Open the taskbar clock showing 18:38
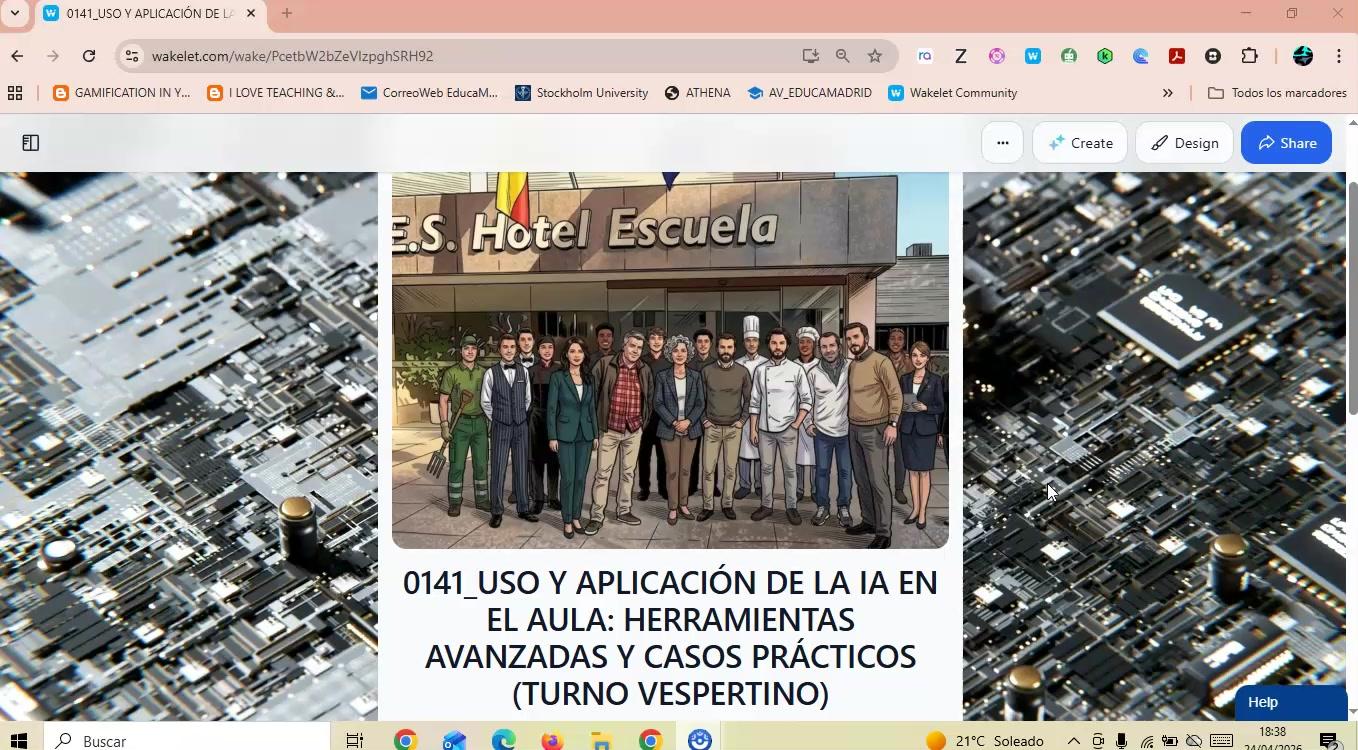The image size is (1358, 750). pyautogui.click(x=1273, y=740)
